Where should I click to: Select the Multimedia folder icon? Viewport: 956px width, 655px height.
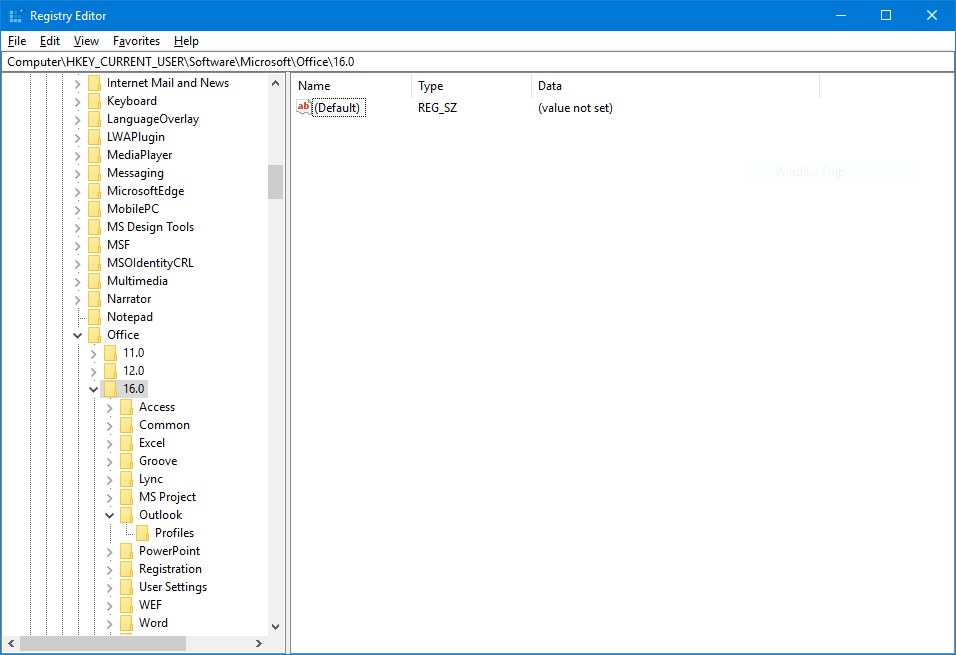coord(94,281)
